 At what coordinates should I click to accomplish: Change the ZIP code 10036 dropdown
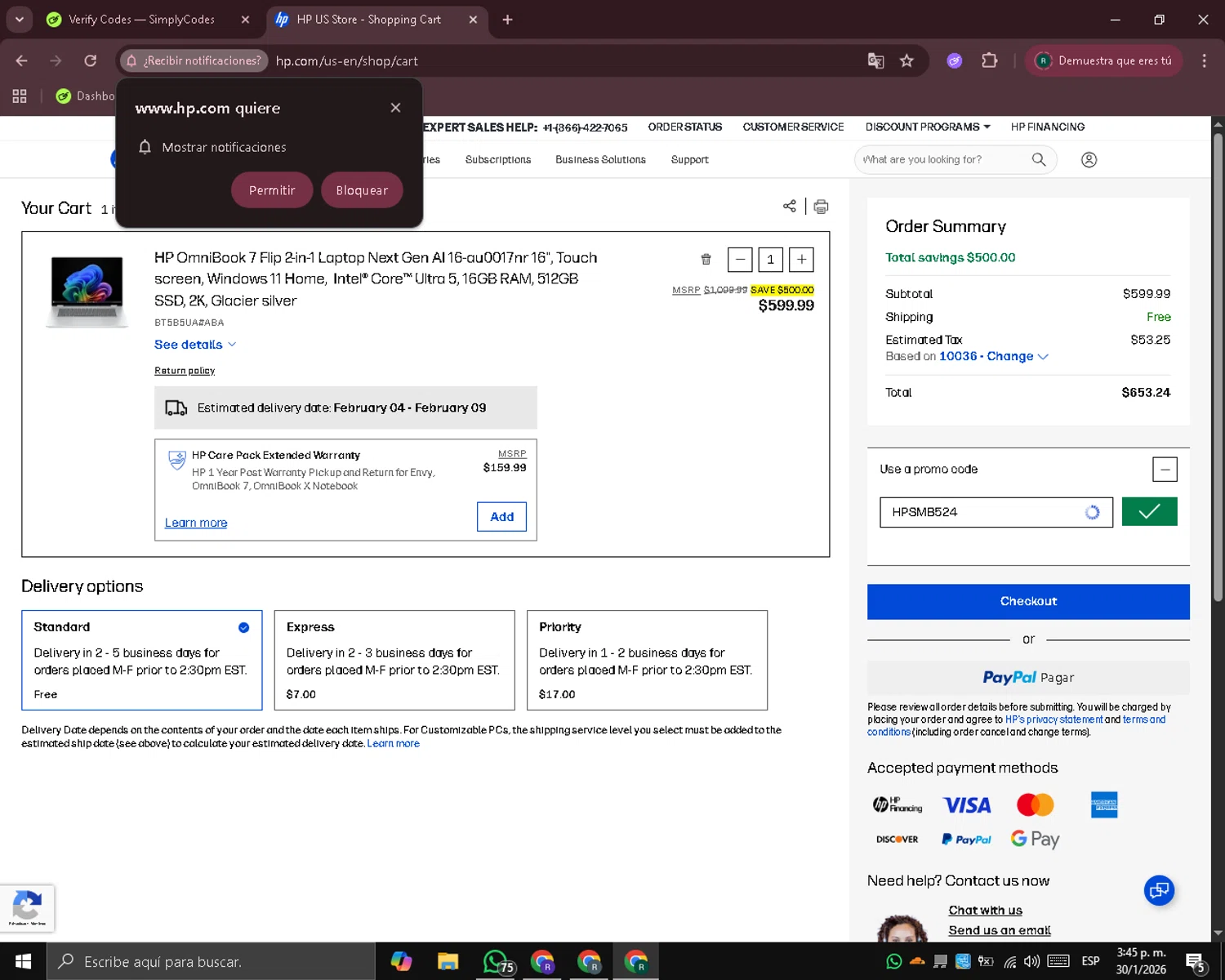pos(994,356)
